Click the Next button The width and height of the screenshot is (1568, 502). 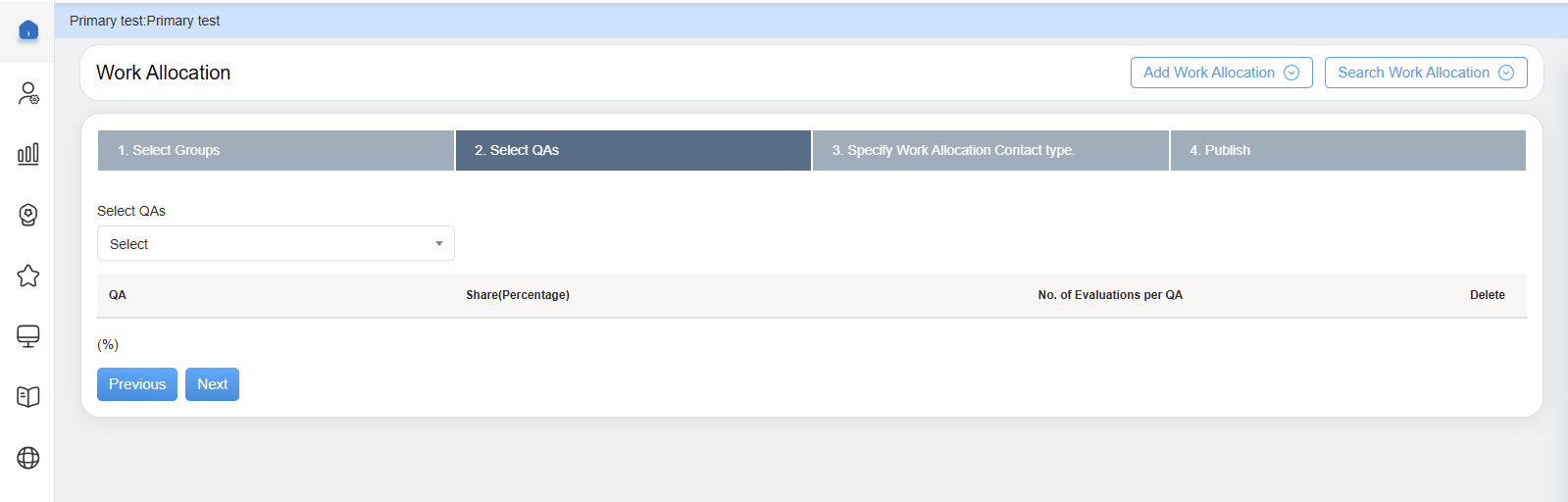(212, 384)
